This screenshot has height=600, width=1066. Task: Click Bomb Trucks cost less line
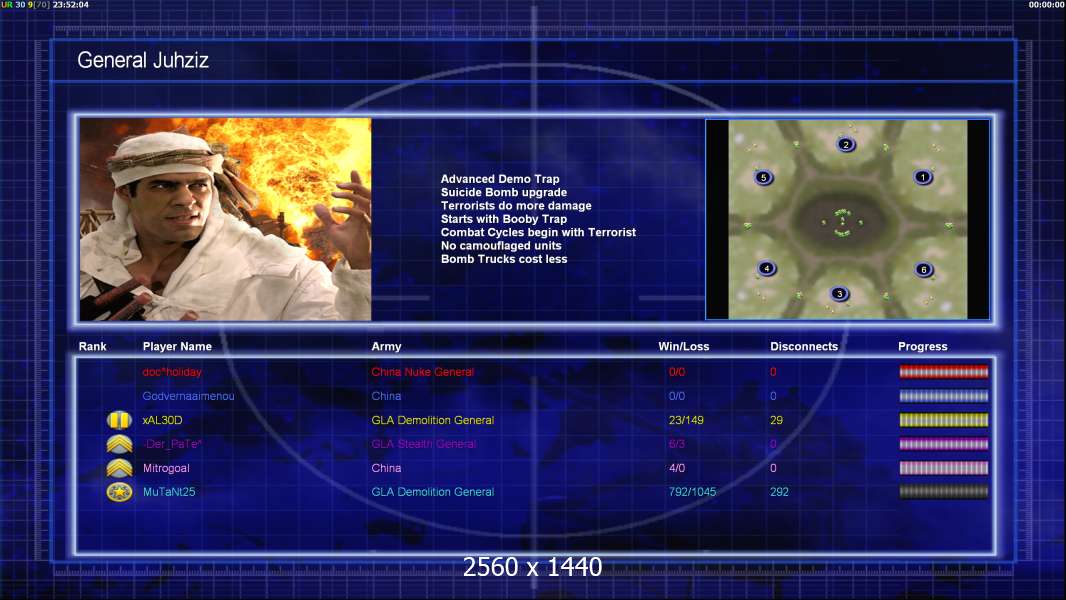504,259
